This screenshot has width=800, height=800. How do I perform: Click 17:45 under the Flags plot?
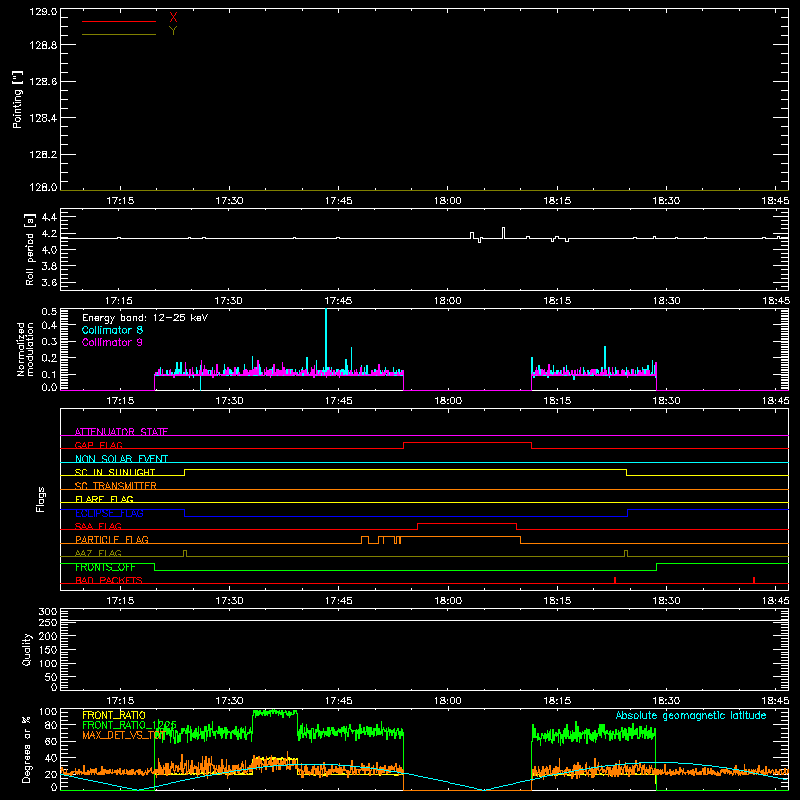[x=338, y=601]
